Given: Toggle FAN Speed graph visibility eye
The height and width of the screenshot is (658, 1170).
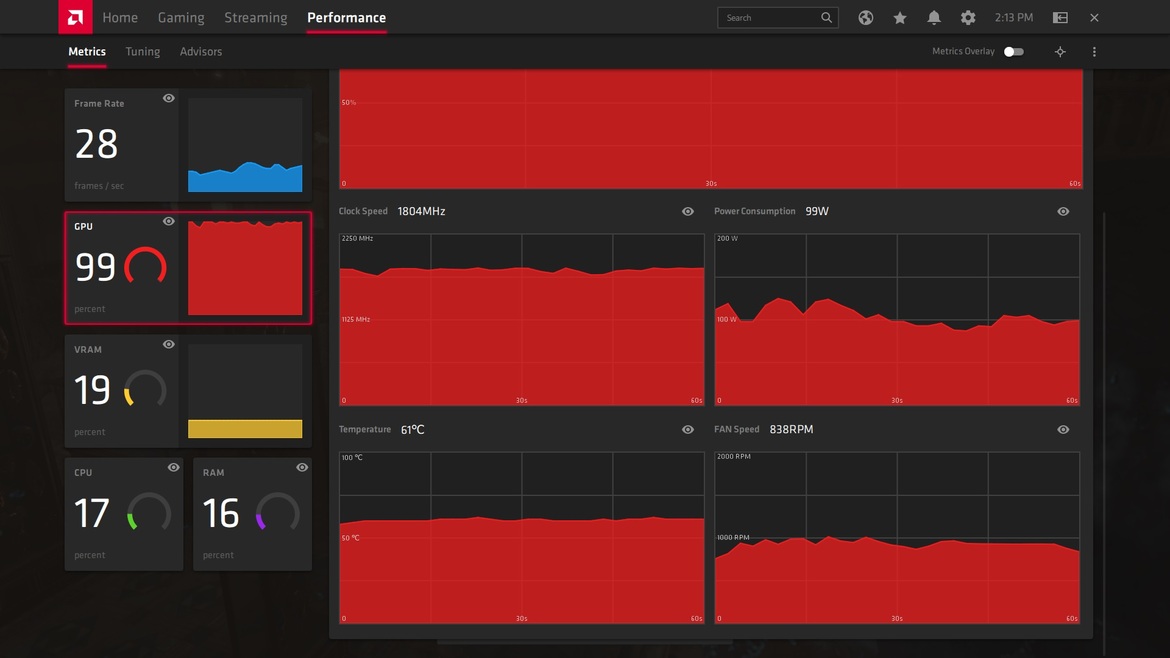Looking at the screenshot, I should click(1063, 430).
